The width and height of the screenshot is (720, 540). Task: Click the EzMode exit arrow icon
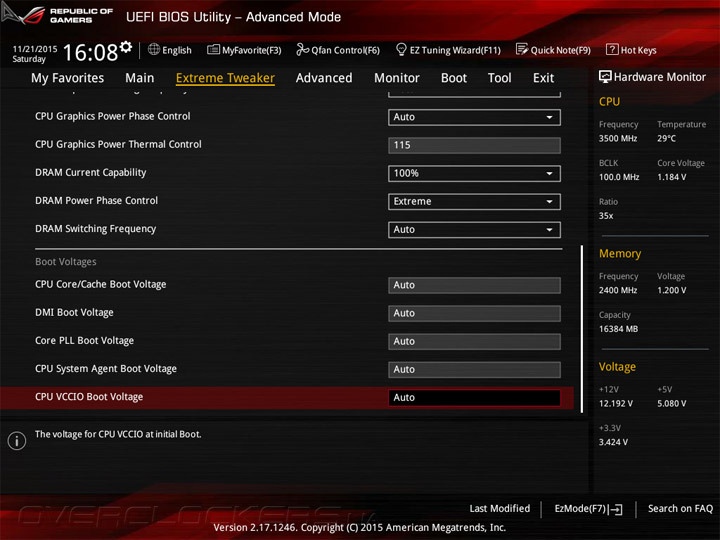point(616,509)
